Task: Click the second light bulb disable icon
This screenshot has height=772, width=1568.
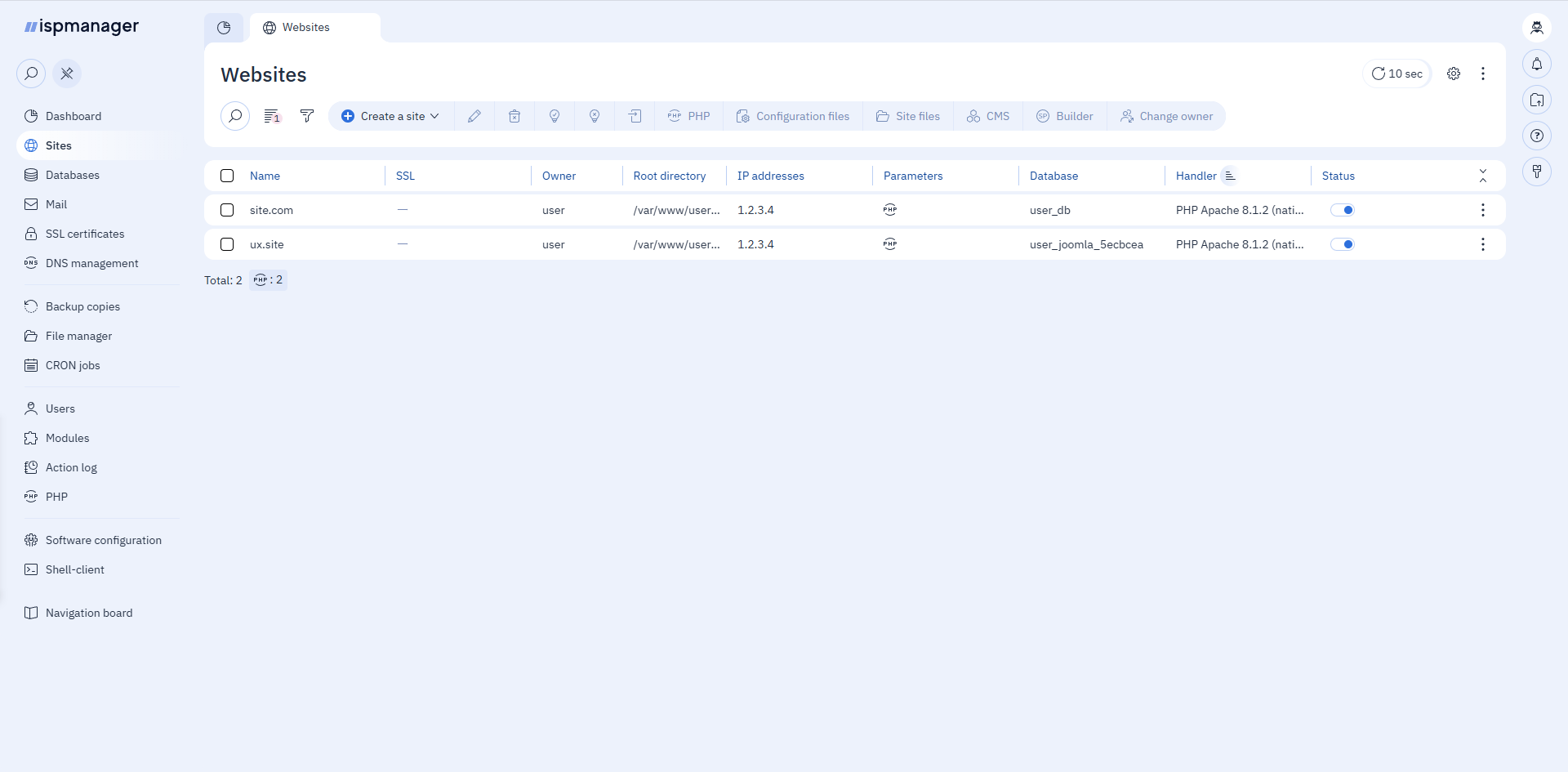Action: 595,116
